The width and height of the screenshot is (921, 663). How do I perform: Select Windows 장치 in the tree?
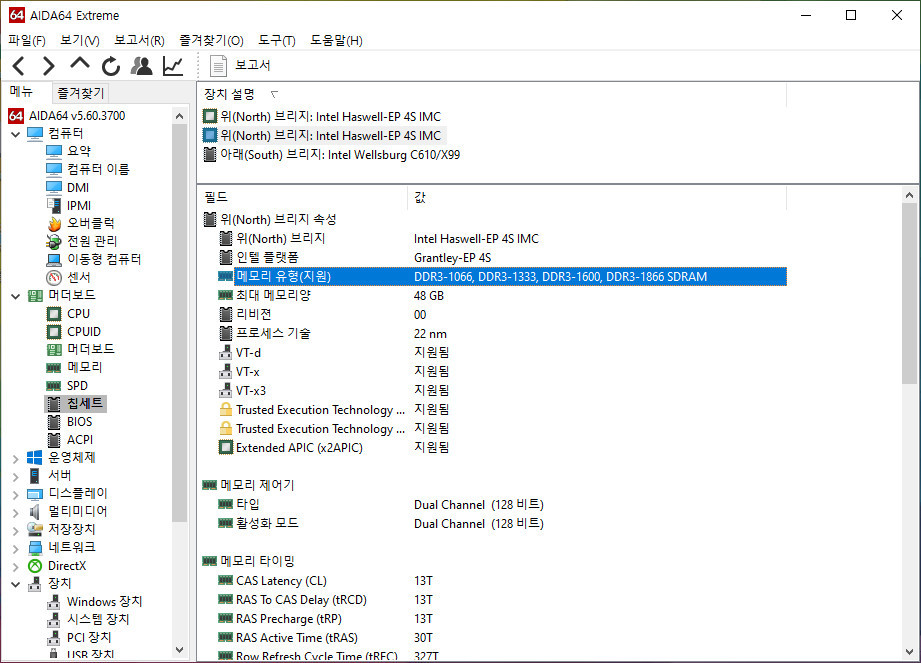(104, 601)
